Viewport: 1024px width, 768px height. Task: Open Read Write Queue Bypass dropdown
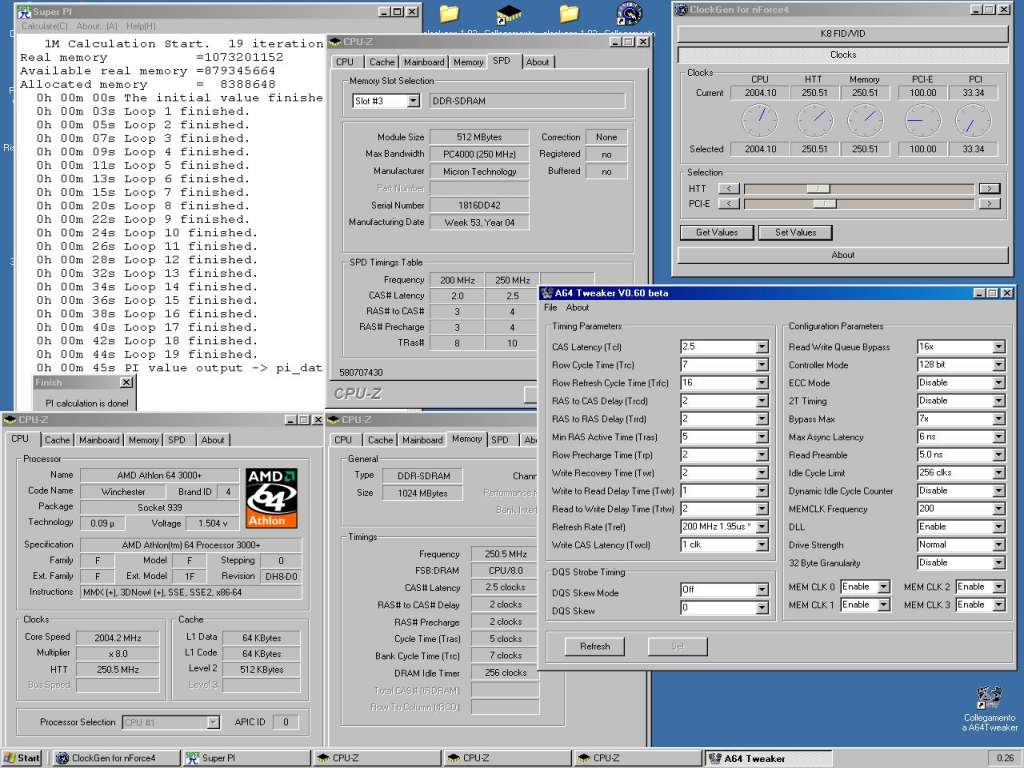tap(999, 347)
